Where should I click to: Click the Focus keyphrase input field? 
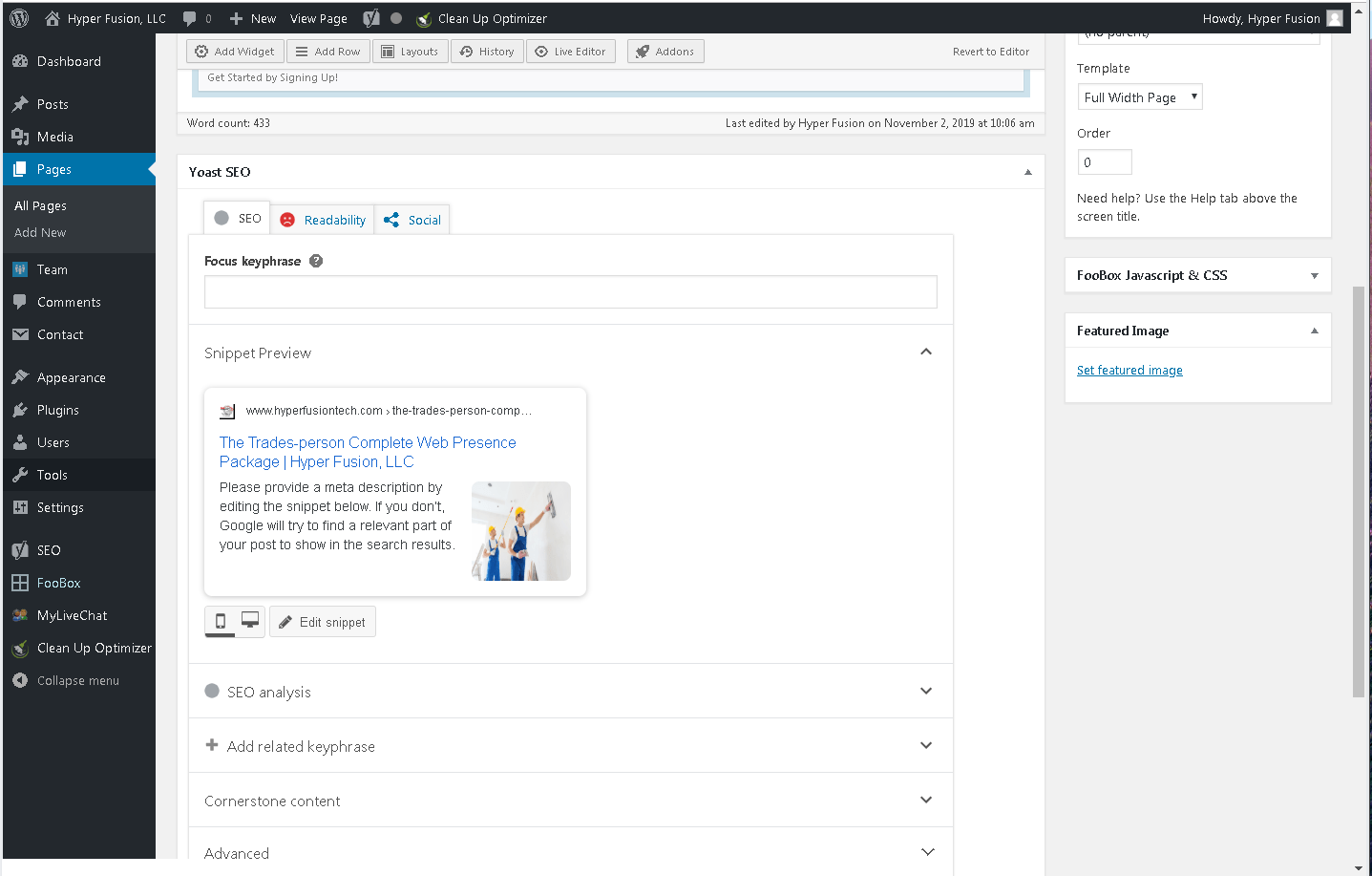[571, 292]
